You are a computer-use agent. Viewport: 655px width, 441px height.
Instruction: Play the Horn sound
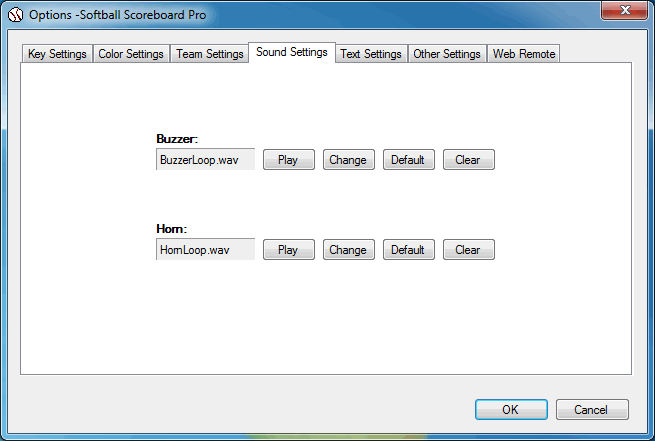[288, 250]
